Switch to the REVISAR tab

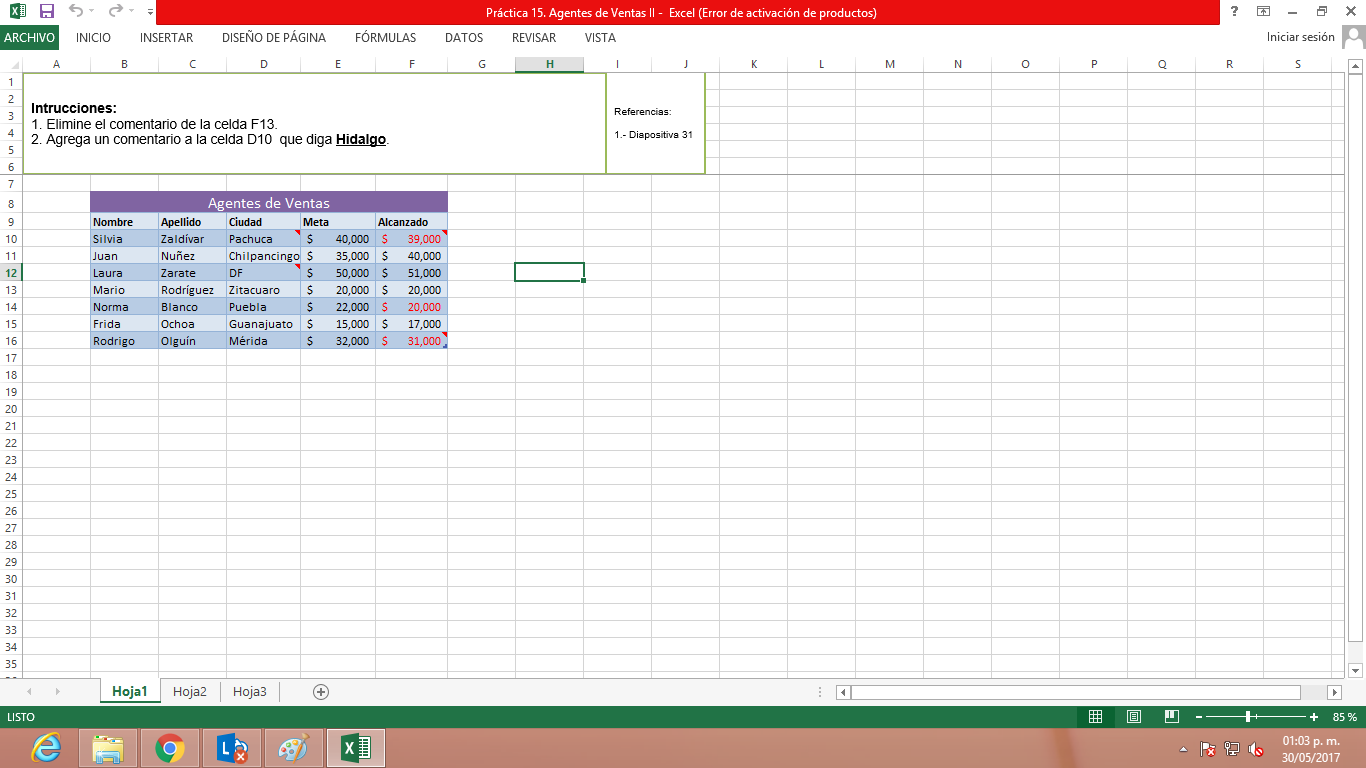(534, 38)
